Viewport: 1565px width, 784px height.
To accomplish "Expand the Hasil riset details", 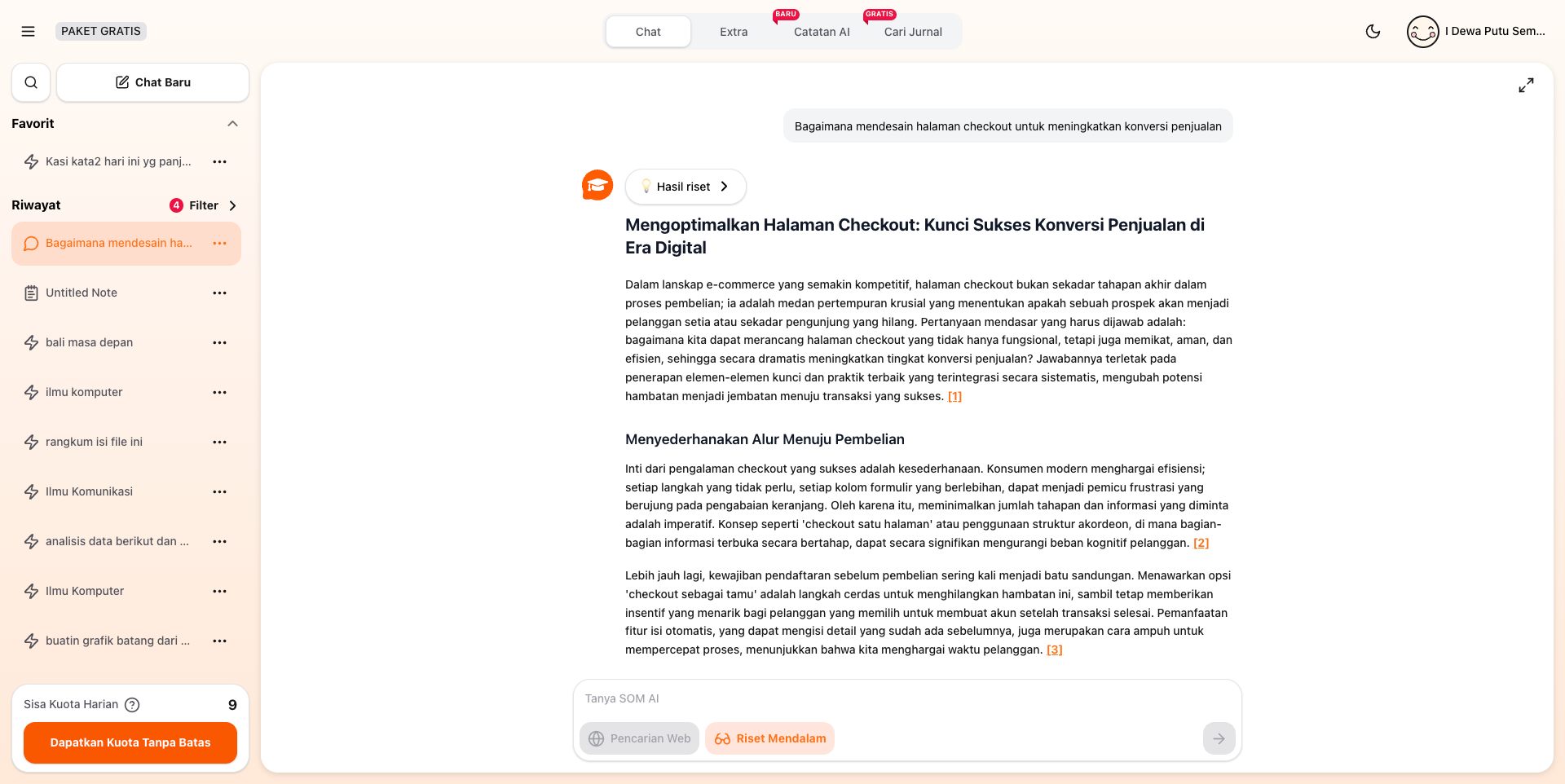I will [x=685, y=187].
